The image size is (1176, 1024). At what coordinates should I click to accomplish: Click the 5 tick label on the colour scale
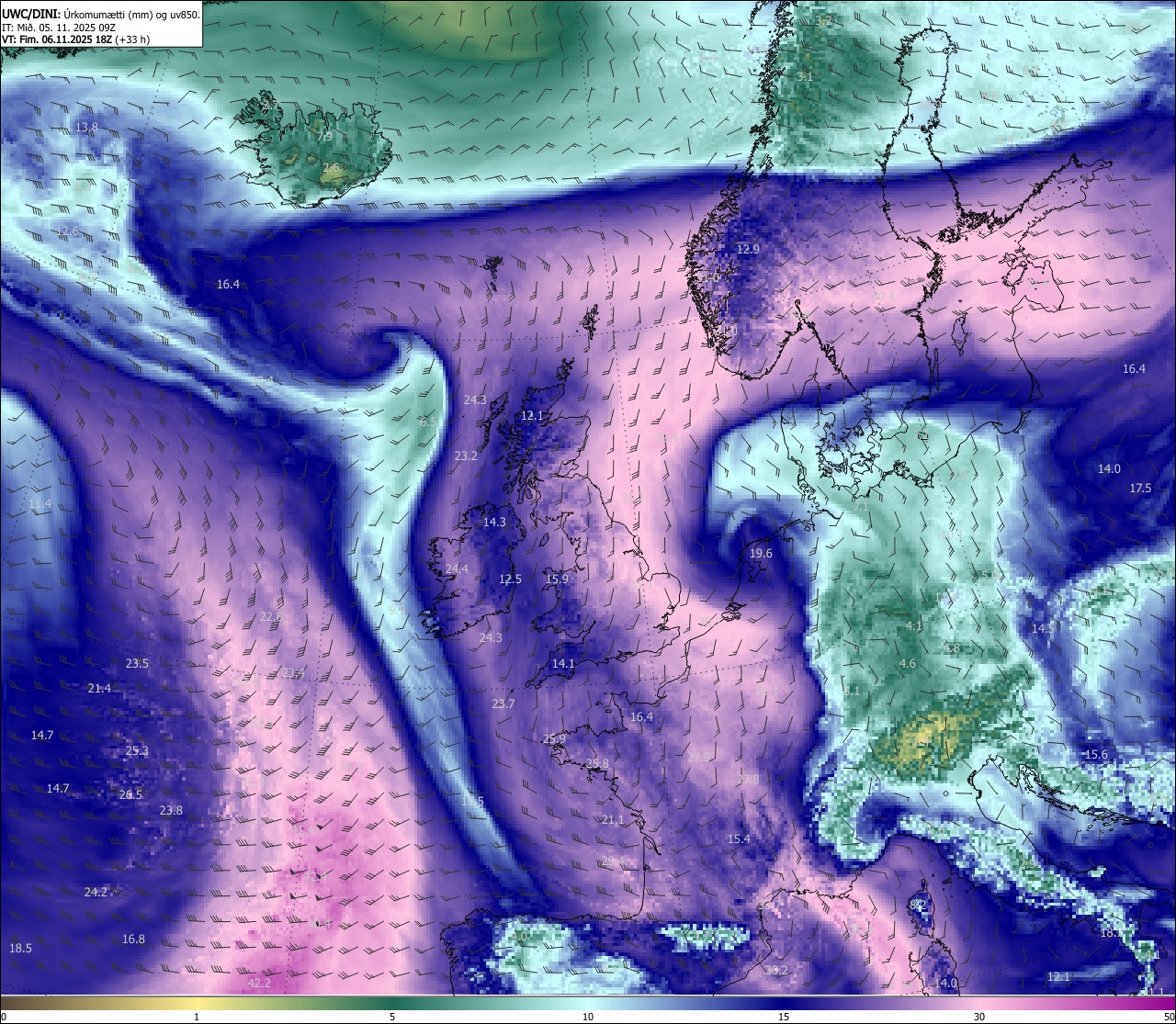coord(392,1017)
